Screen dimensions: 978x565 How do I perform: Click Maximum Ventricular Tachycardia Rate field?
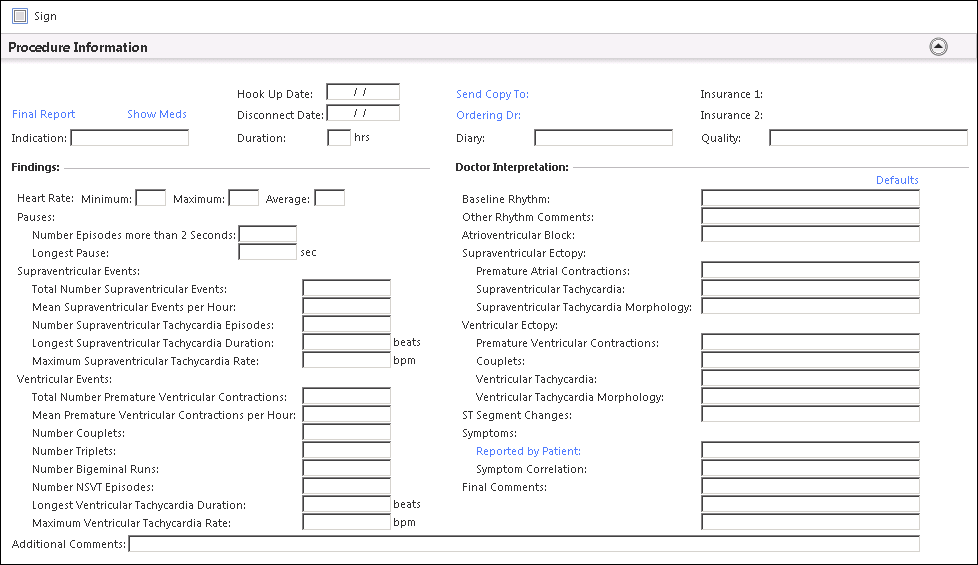[x=347, y=522]
